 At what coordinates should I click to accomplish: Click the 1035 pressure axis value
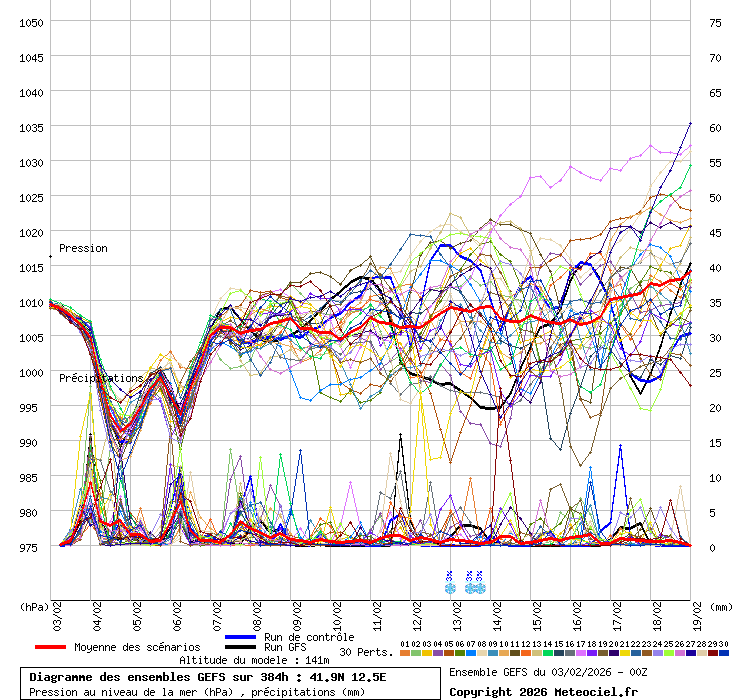(x=30, y=127)
